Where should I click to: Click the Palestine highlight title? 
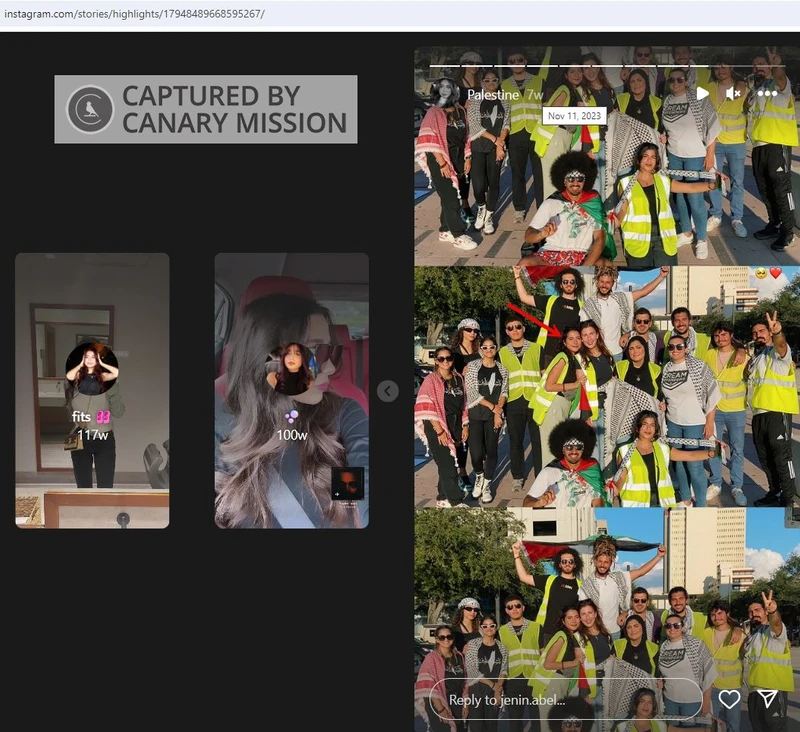point(493,94)
